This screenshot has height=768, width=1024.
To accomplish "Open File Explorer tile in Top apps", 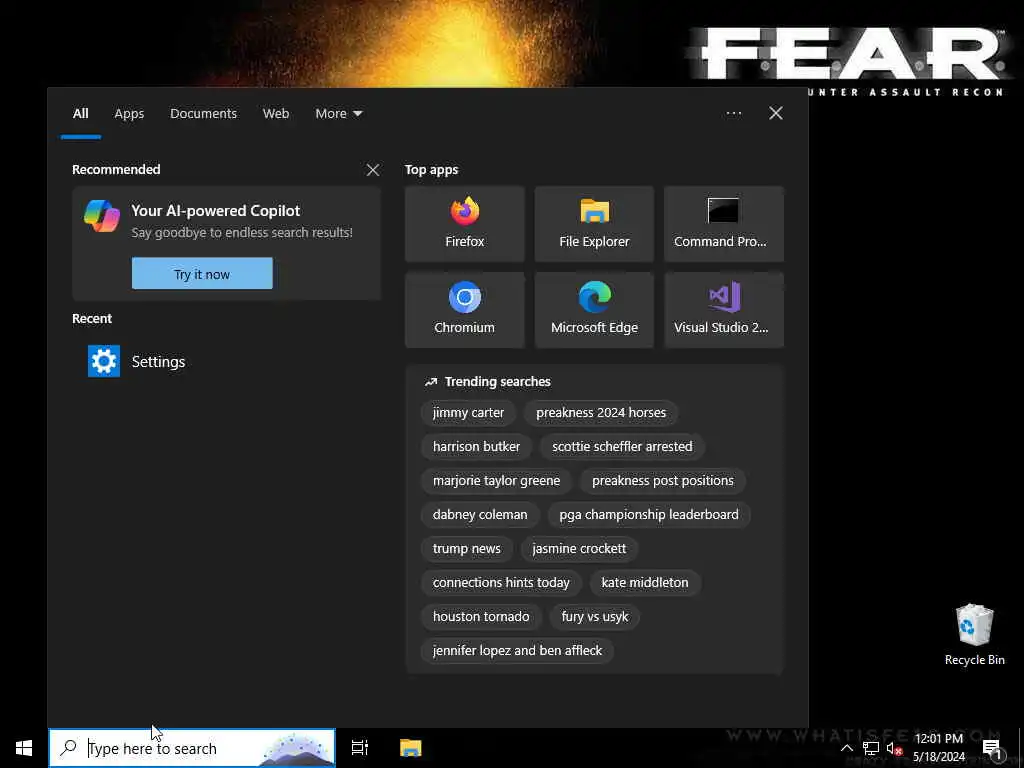I will click(594, 223).
